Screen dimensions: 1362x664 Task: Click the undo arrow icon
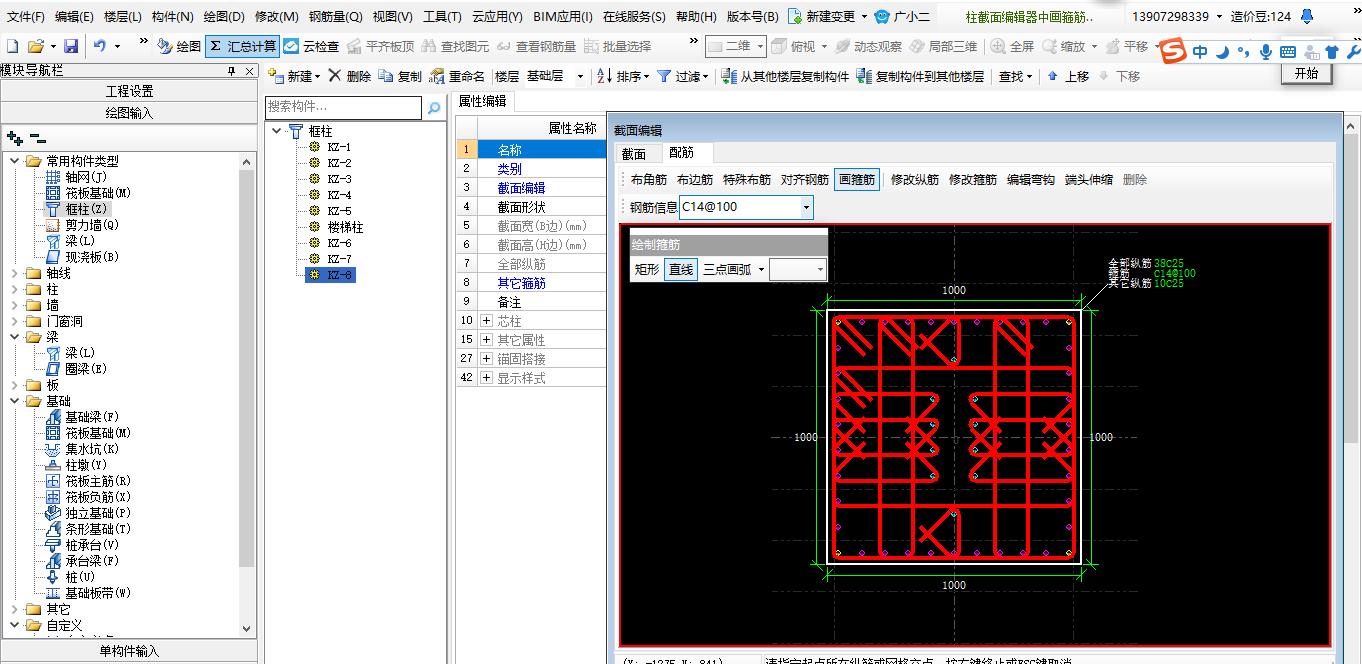coord(100,47)
